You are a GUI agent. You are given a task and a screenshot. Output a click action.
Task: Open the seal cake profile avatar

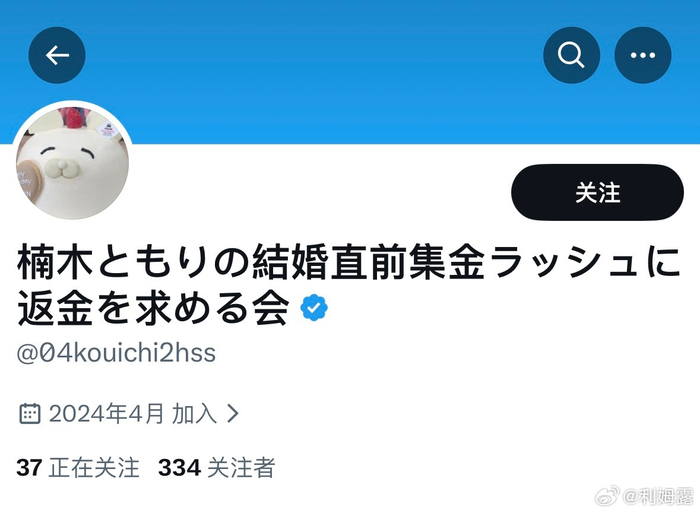point(73,162)
